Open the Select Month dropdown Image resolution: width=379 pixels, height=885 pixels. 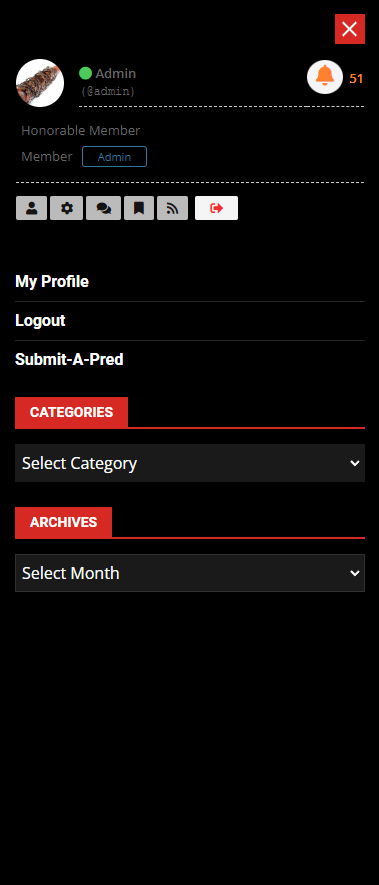coord(190,573)
